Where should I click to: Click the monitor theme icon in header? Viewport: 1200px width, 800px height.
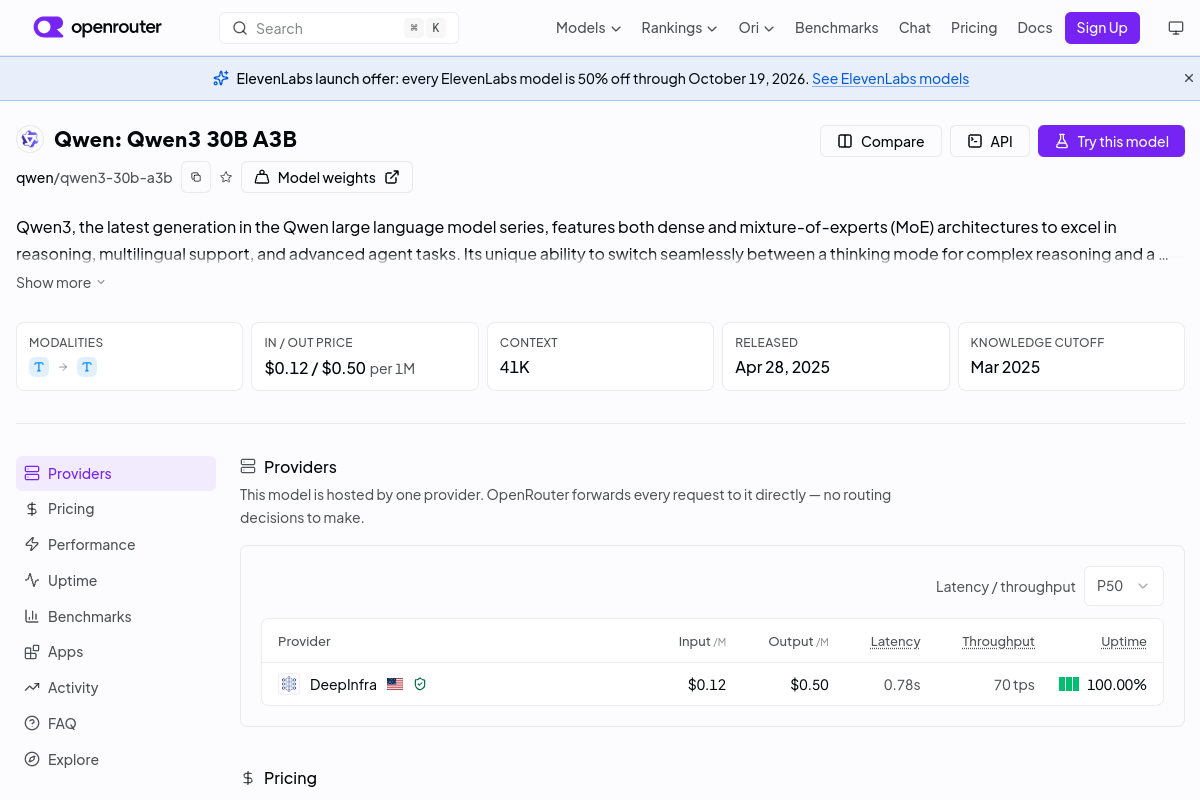tap(1176, 28)
